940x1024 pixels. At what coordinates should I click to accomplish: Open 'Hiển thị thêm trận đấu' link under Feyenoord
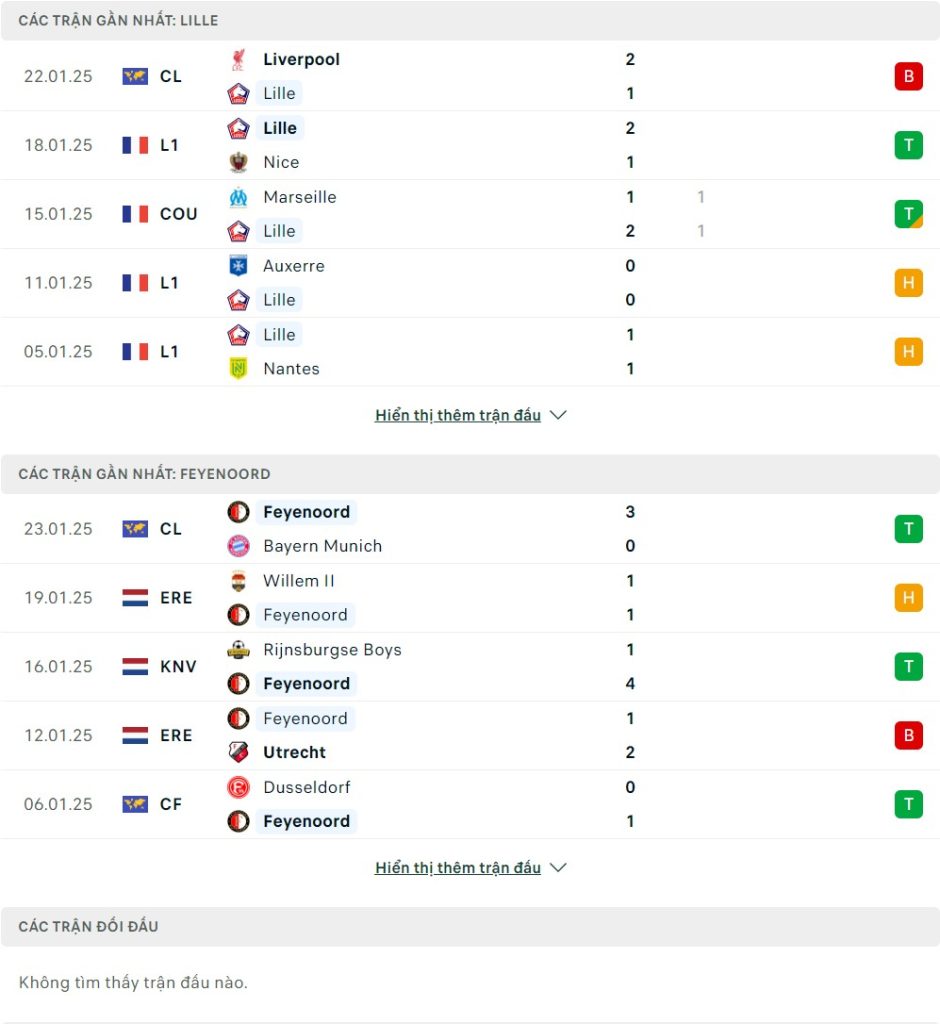[458, 868]
